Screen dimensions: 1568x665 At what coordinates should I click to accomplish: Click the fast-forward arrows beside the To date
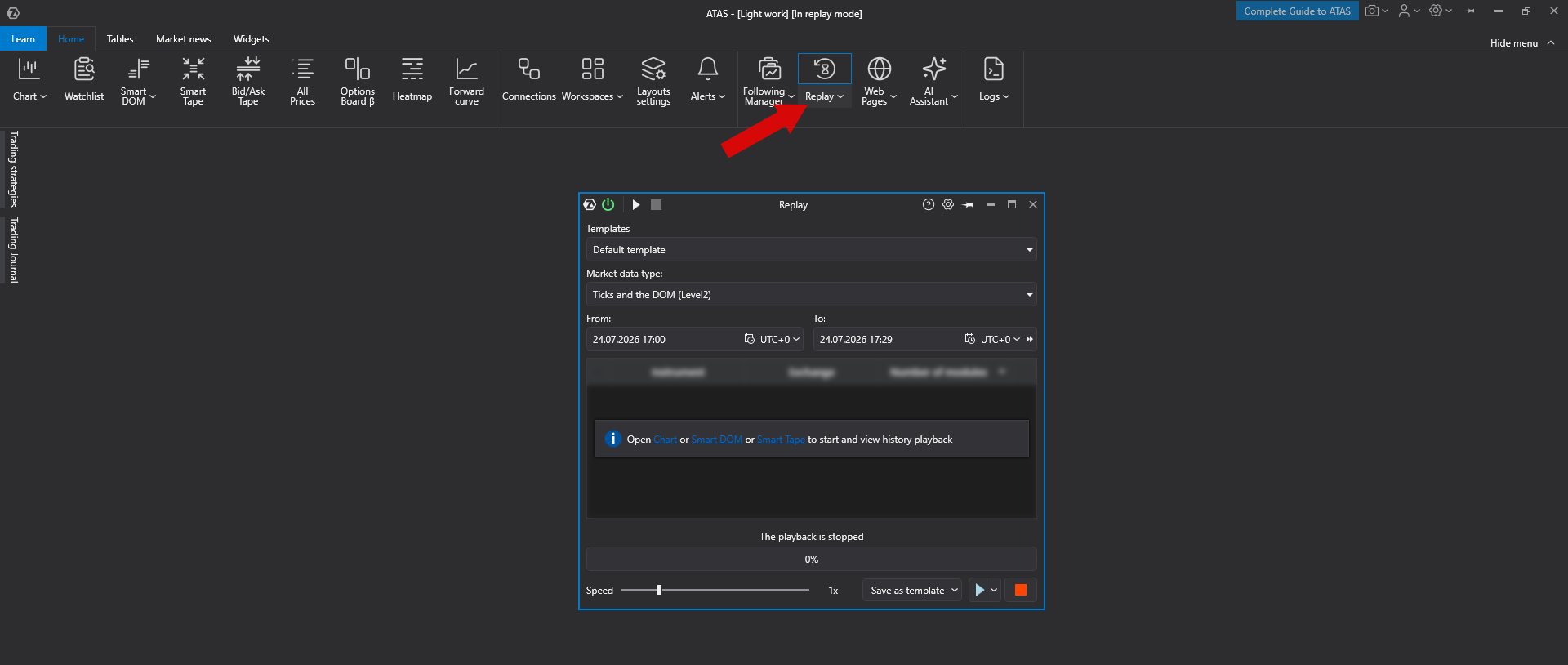point(1030,339)
